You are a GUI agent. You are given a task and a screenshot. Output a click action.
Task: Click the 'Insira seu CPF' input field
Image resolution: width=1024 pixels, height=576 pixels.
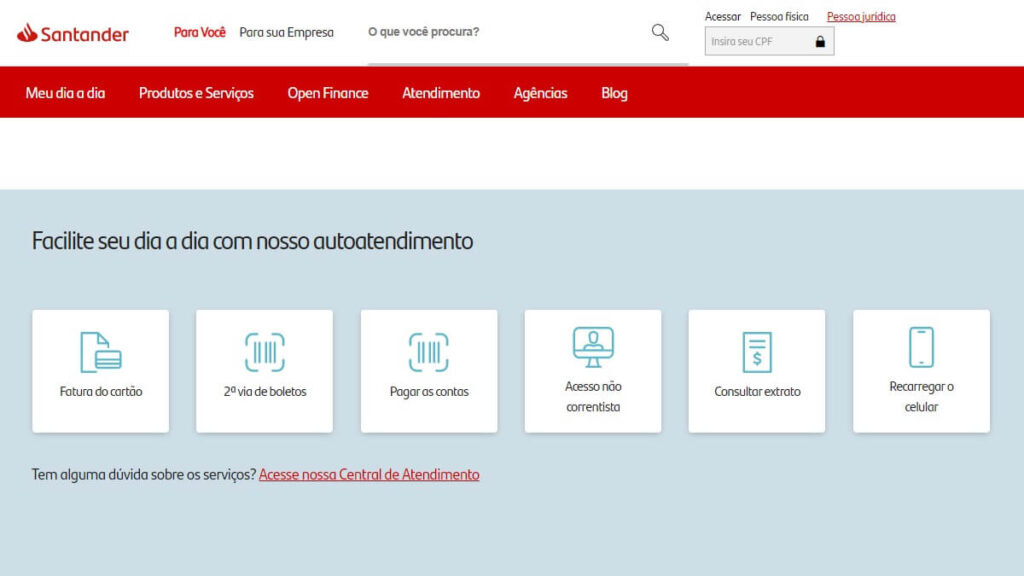[x=769, y=42]
